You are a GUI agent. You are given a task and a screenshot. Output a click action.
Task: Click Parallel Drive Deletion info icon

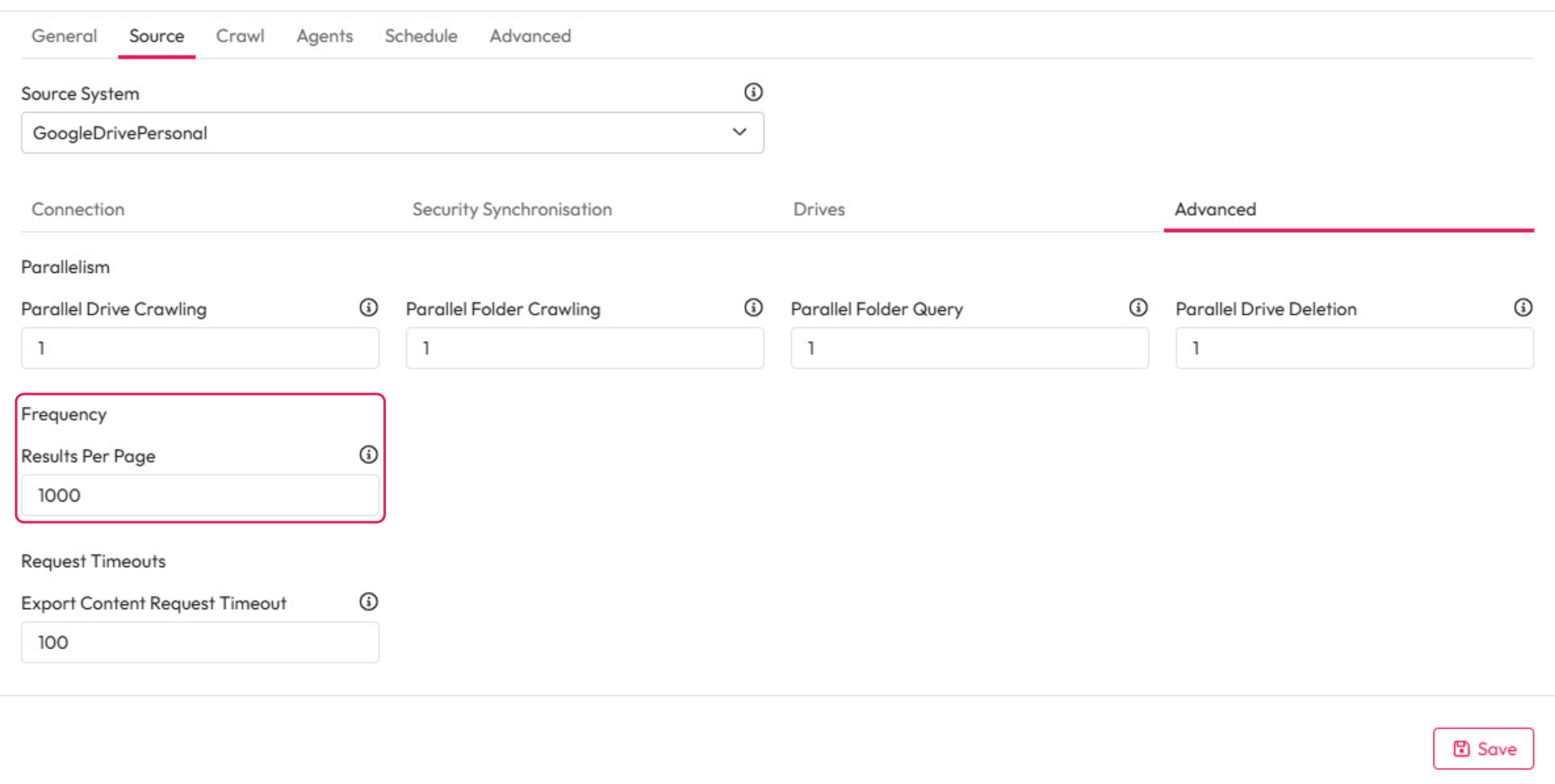pyautogui.click(x=1522, y=308)
